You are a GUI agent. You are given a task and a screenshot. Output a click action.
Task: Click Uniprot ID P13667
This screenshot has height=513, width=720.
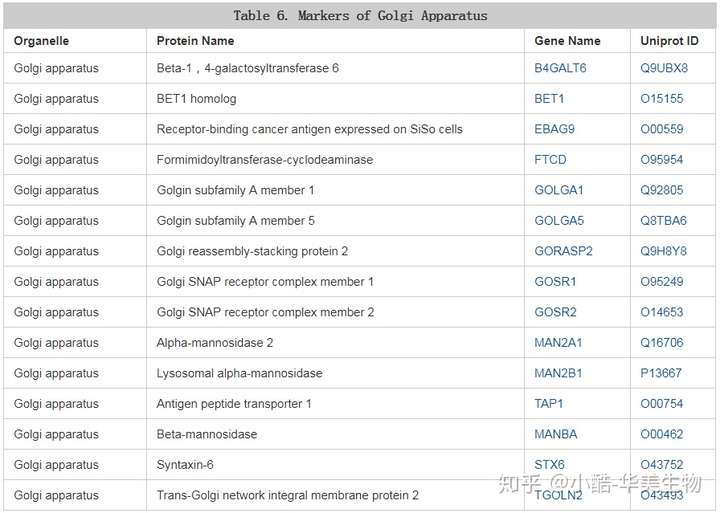coord(661,373)
